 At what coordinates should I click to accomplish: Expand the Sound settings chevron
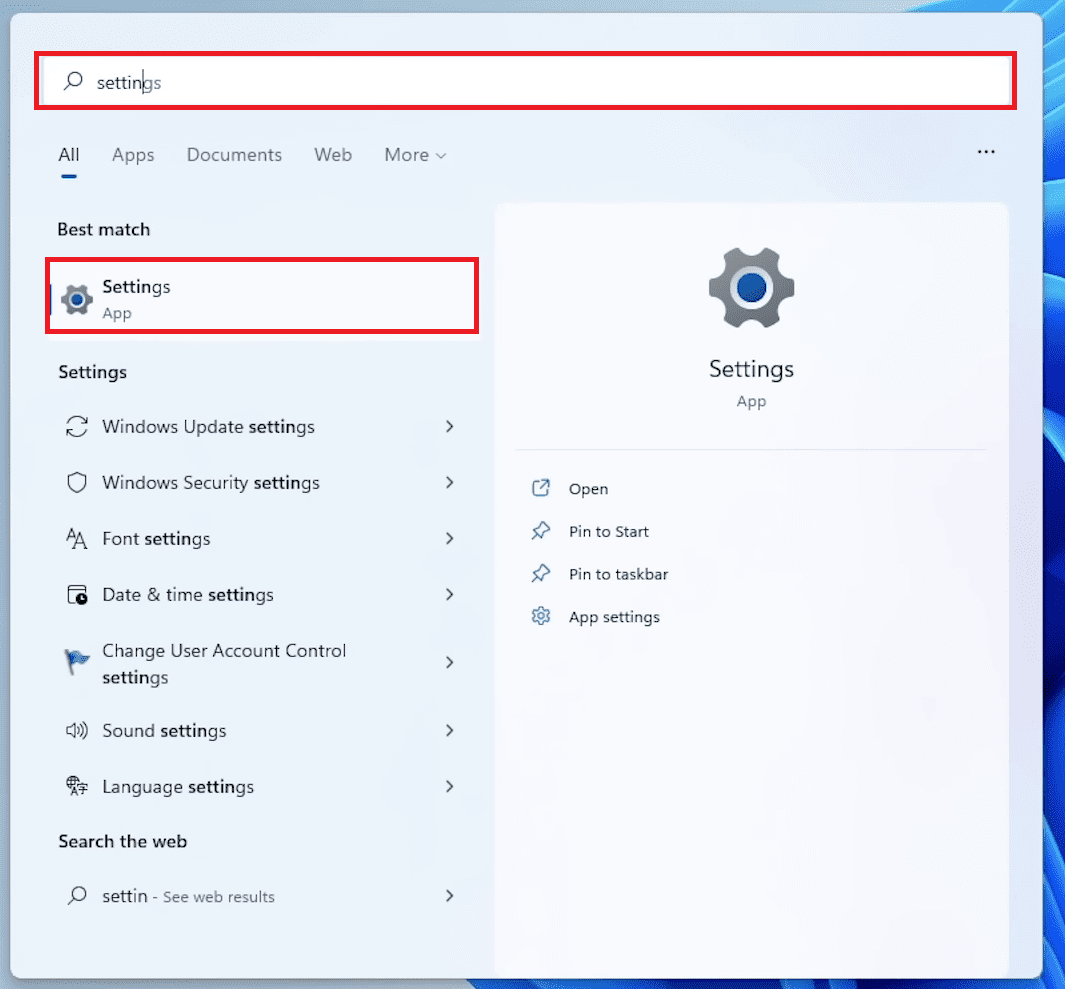coord(450,730)
